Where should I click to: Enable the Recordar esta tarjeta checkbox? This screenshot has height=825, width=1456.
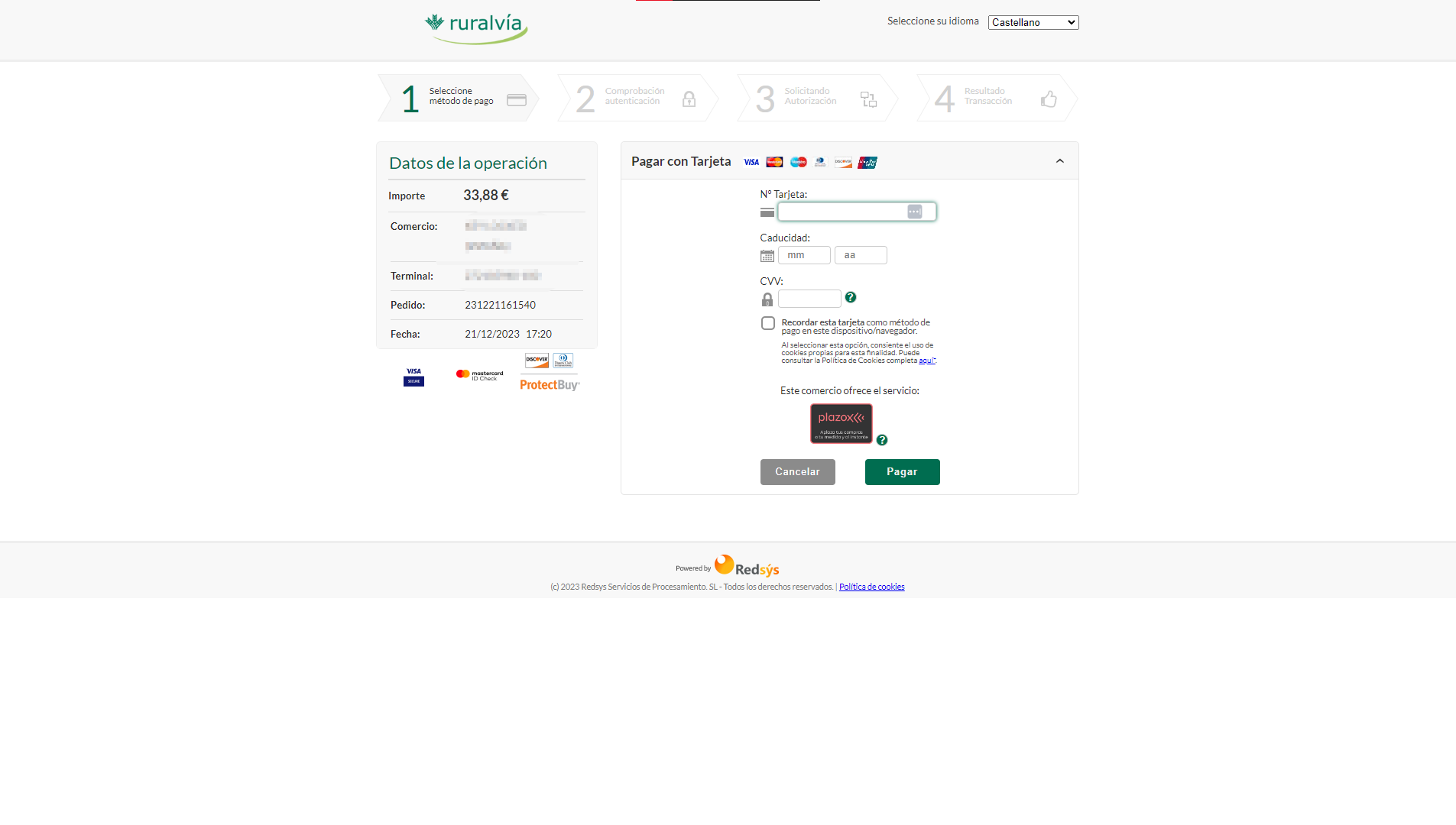pyautogui.click(x=768, y=323)
